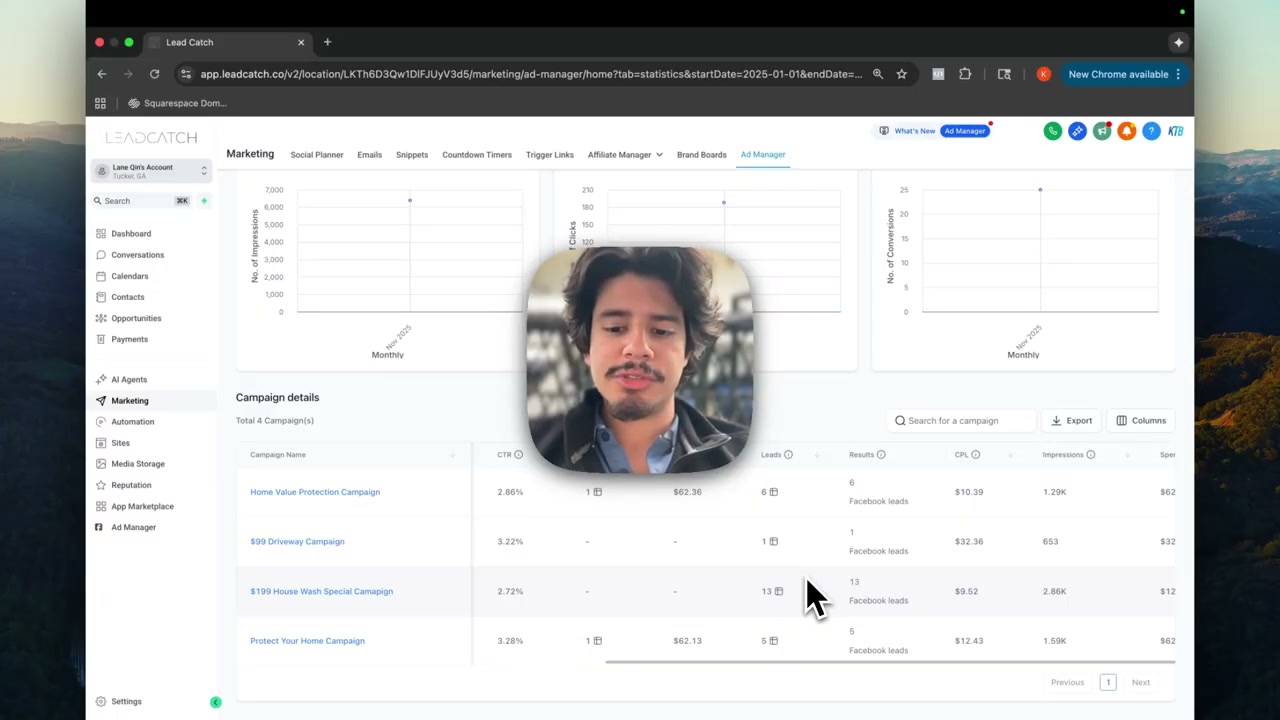Bookmark this page with the star icon
Viewport: 1280px width, 720px height.
tap(901, 74)
